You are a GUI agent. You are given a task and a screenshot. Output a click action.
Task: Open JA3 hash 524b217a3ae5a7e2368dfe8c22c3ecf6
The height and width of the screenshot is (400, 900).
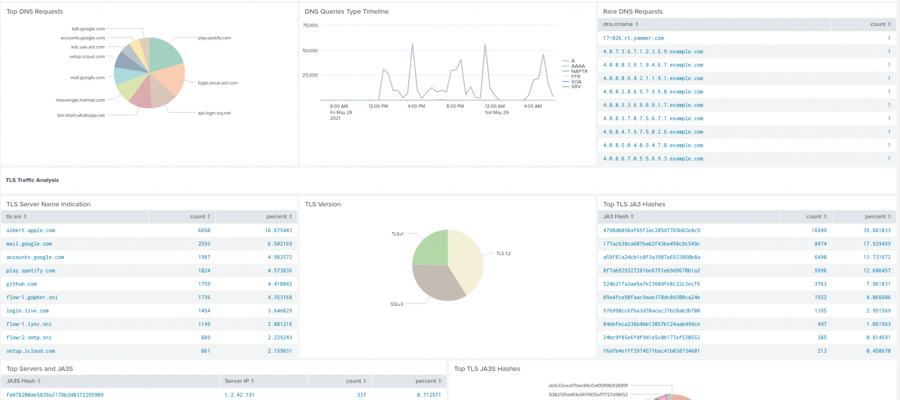[651, 284]
